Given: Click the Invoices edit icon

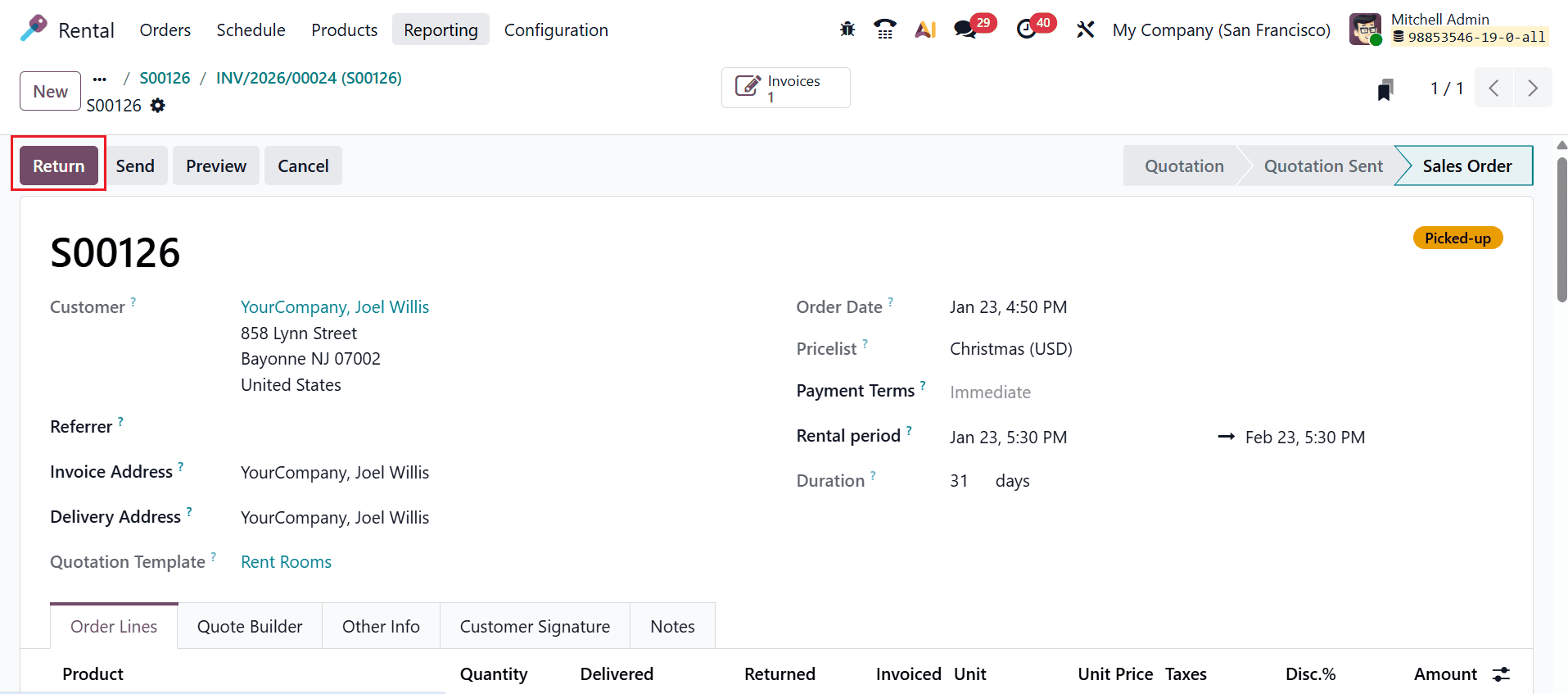Looking at the screenshot, I should 748,87.
